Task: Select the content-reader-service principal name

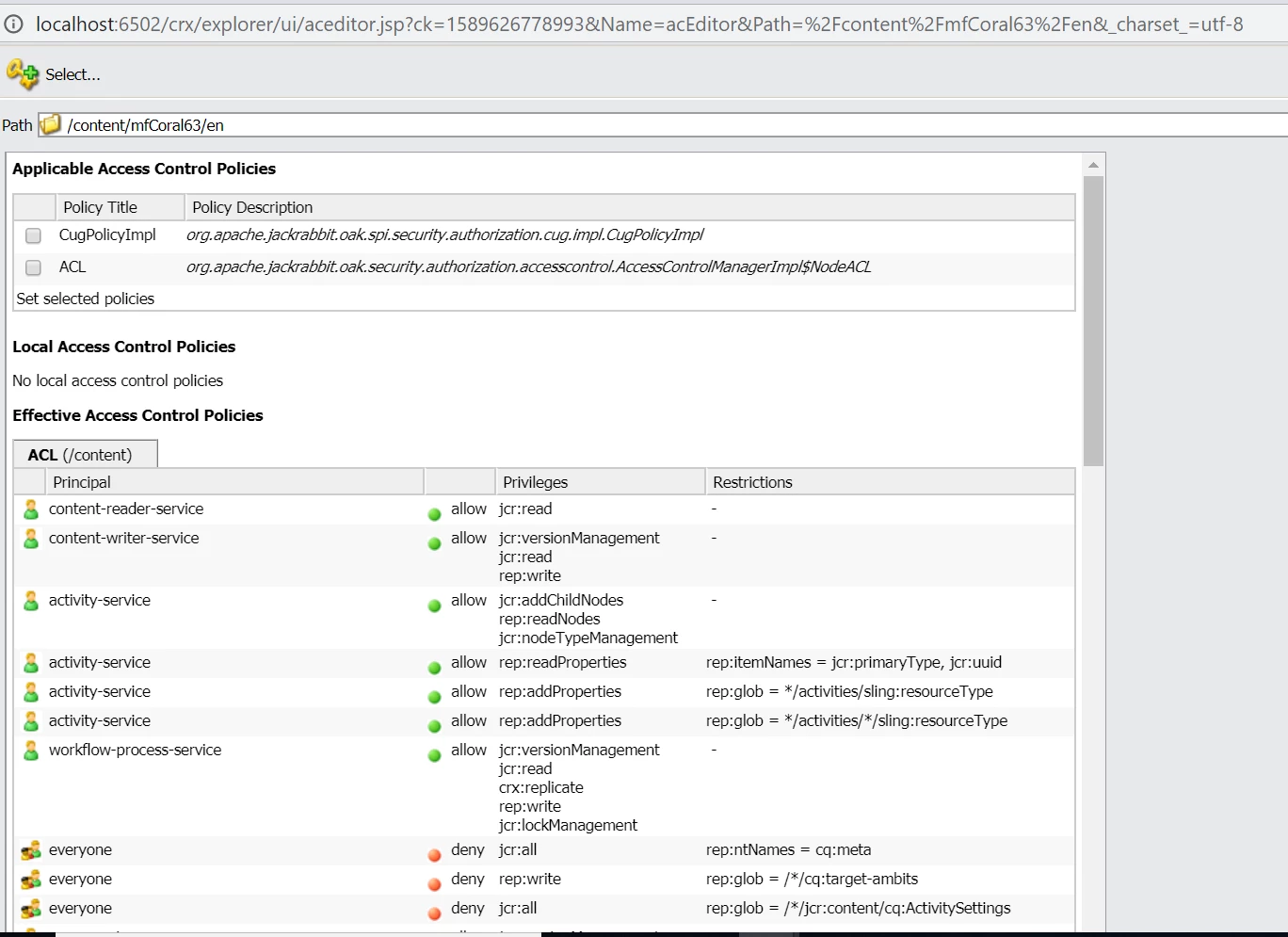Action: tap(126, 509)
